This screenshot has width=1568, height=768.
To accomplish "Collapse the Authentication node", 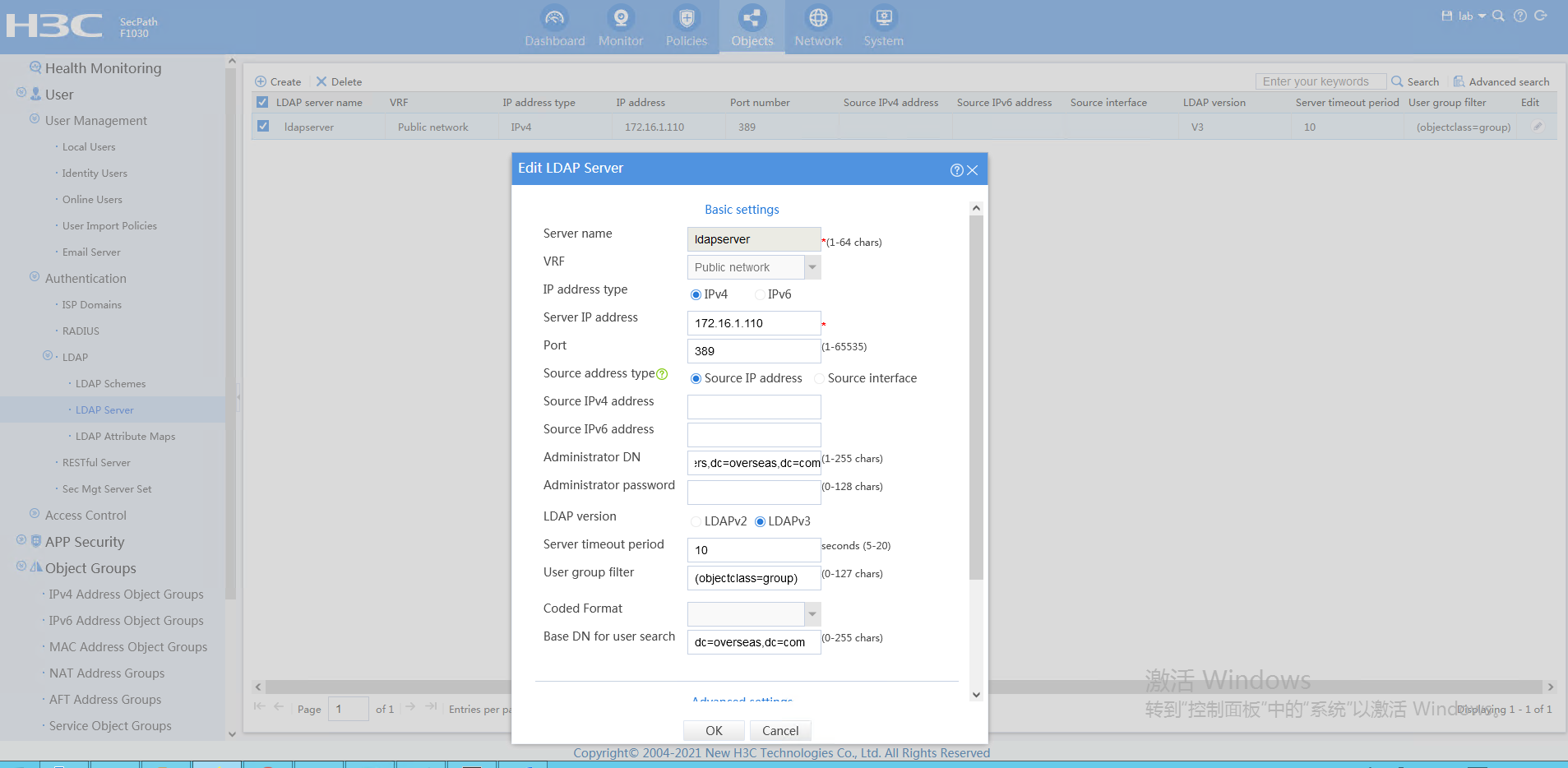I will (x=35, y=277).
